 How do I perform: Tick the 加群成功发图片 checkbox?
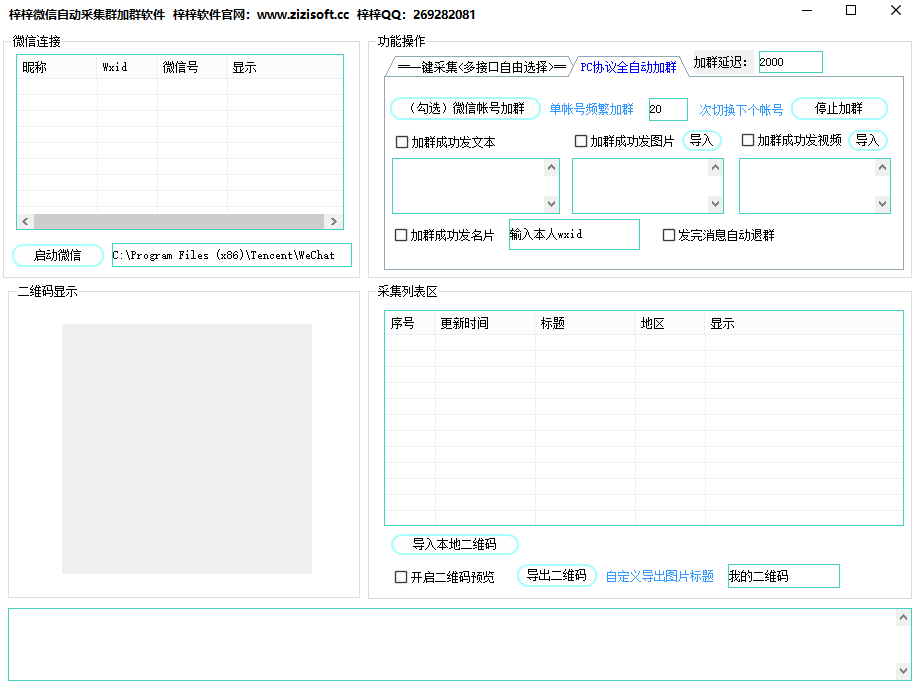pyautogui.click(x=581, y=141)
